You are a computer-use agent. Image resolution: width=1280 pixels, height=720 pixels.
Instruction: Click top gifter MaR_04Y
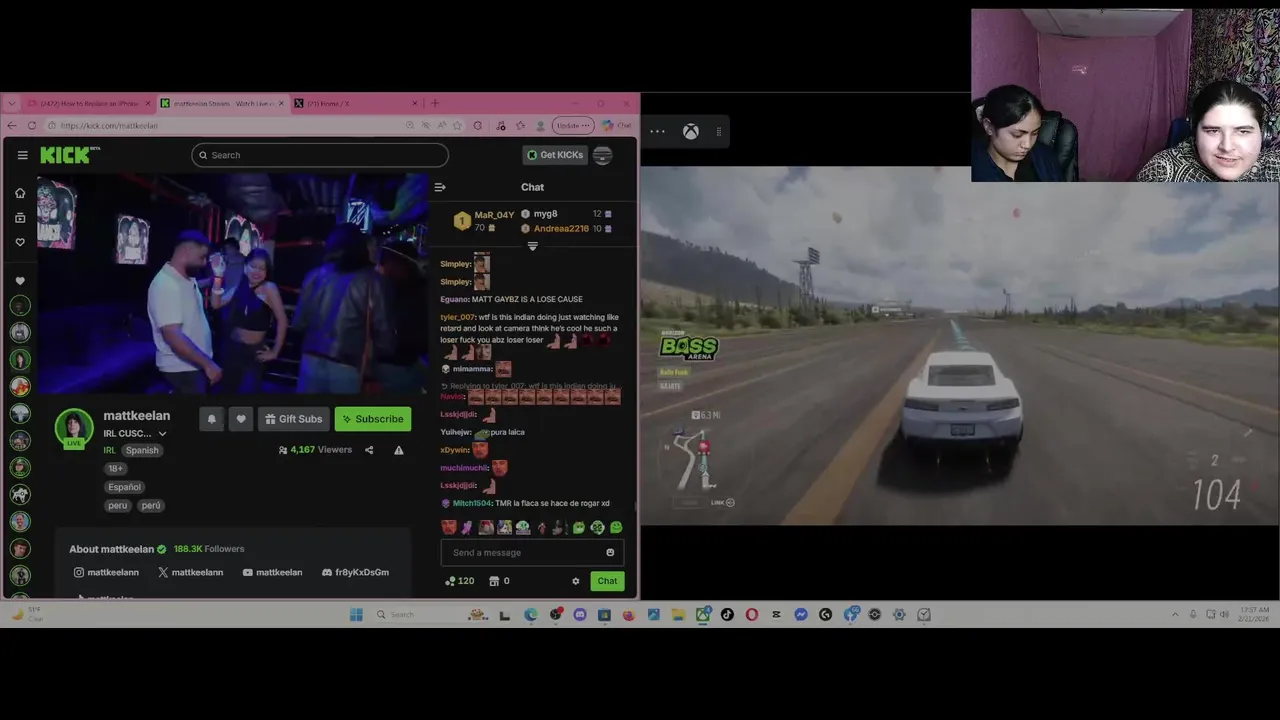point(494,215)
